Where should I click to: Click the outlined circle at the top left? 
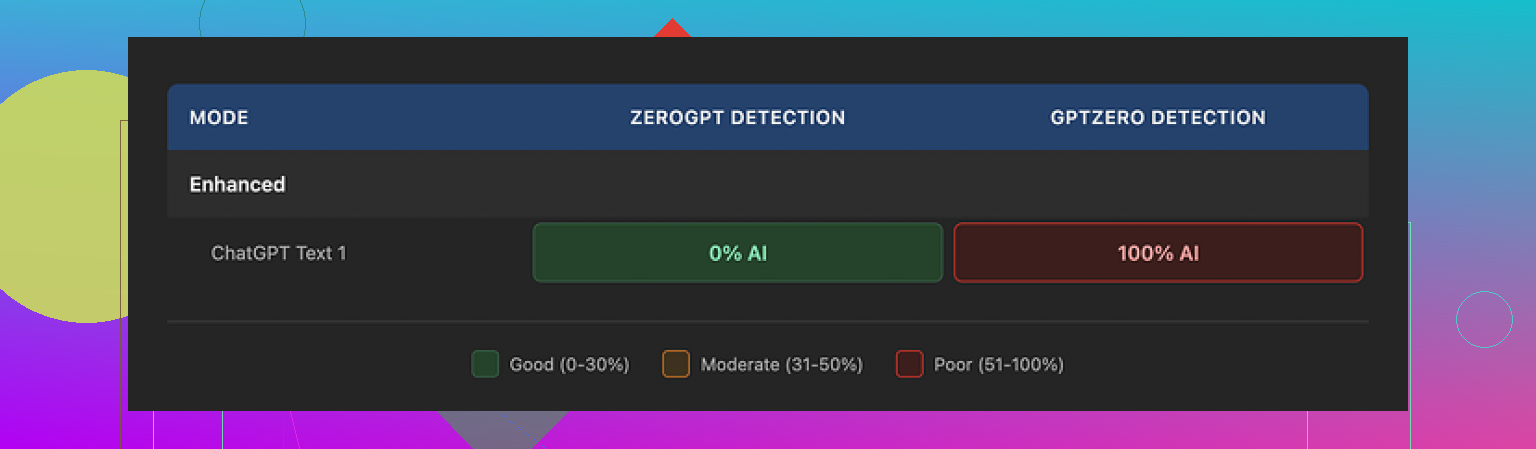[250, 22]
